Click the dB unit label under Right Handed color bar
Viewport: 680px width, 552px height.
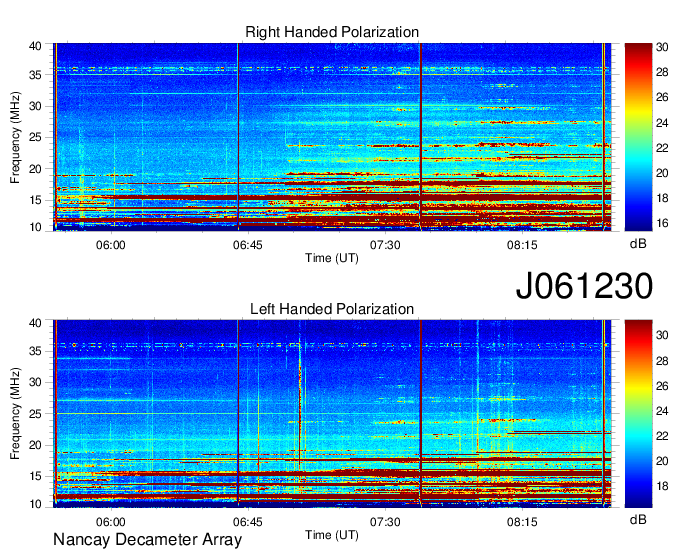coord(638,244)
